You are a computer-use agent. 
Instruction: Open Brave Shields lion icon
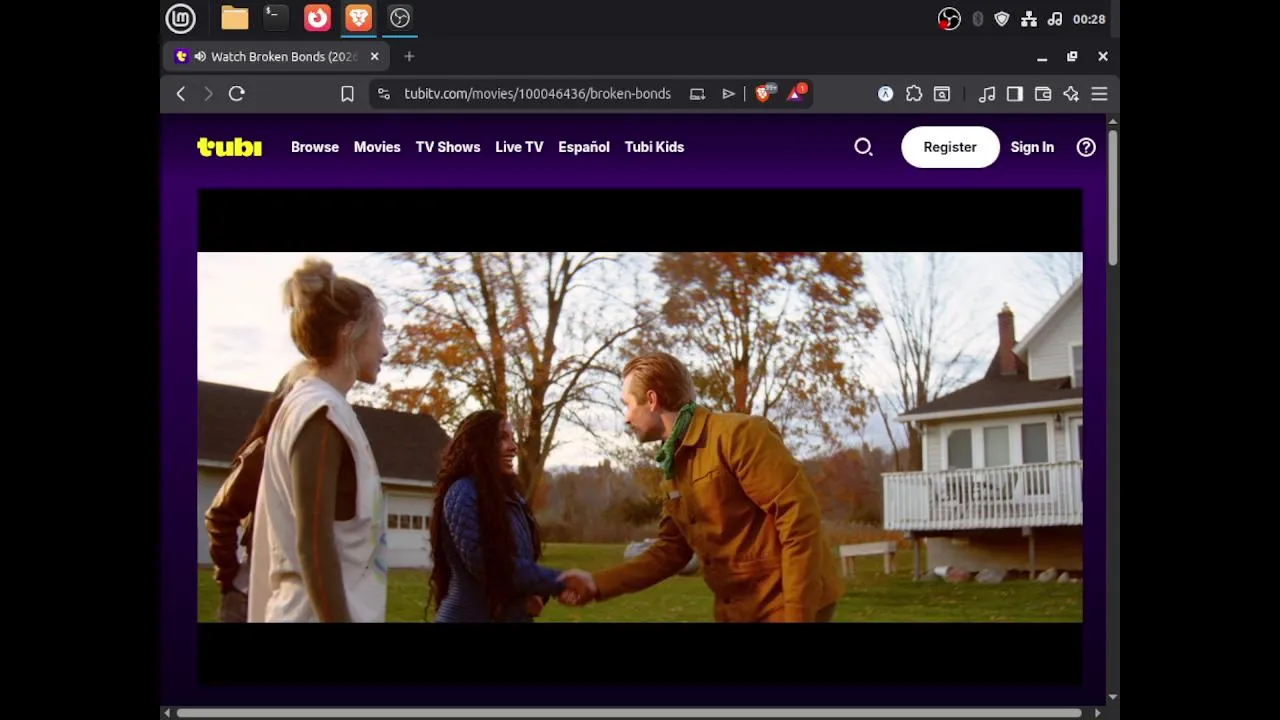(764, 94)
